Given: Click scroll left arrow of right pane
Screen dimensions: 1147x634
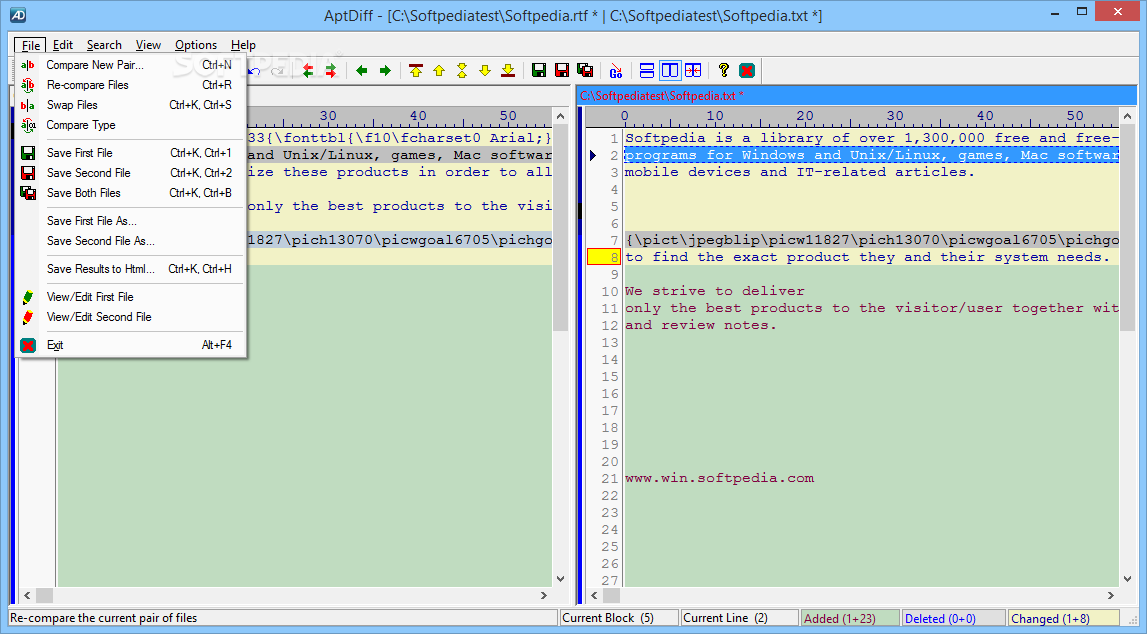Looking at the screenshot, I should (595, 595).
